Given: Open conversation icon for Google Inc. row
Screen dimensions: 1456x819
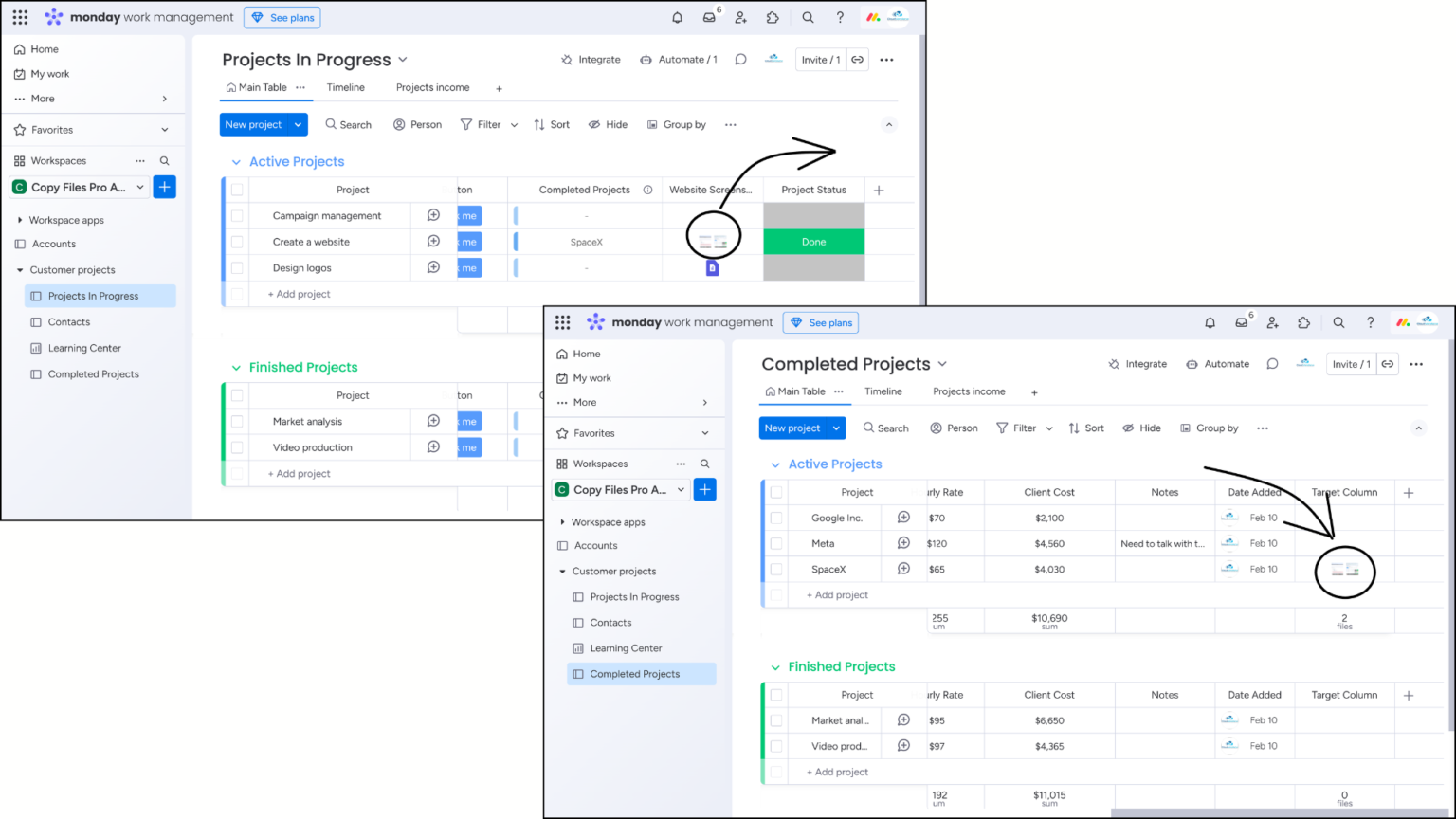Looking at the screenshot, I should 903,518.
